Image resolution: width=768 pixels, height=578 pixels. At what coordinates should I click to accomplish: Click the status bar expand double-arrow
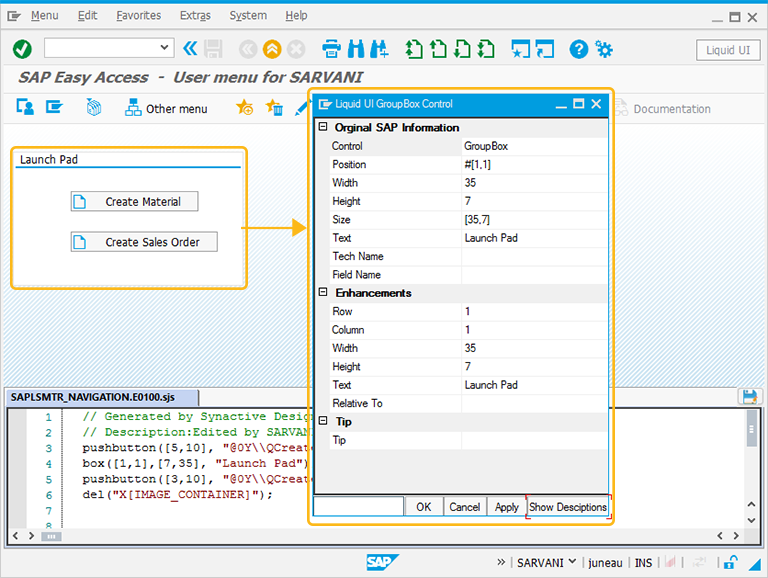pos(501,562)
